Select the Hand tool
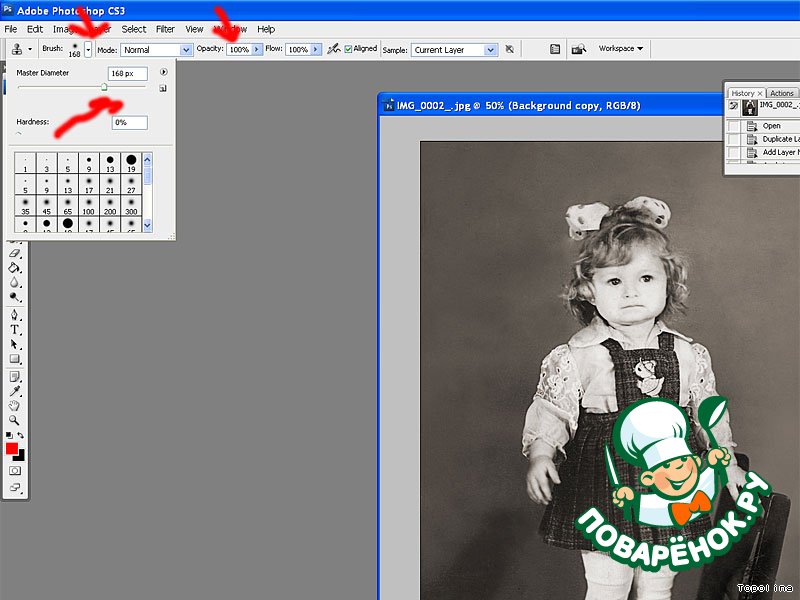The image size is (800, 600). click(15, 406)
